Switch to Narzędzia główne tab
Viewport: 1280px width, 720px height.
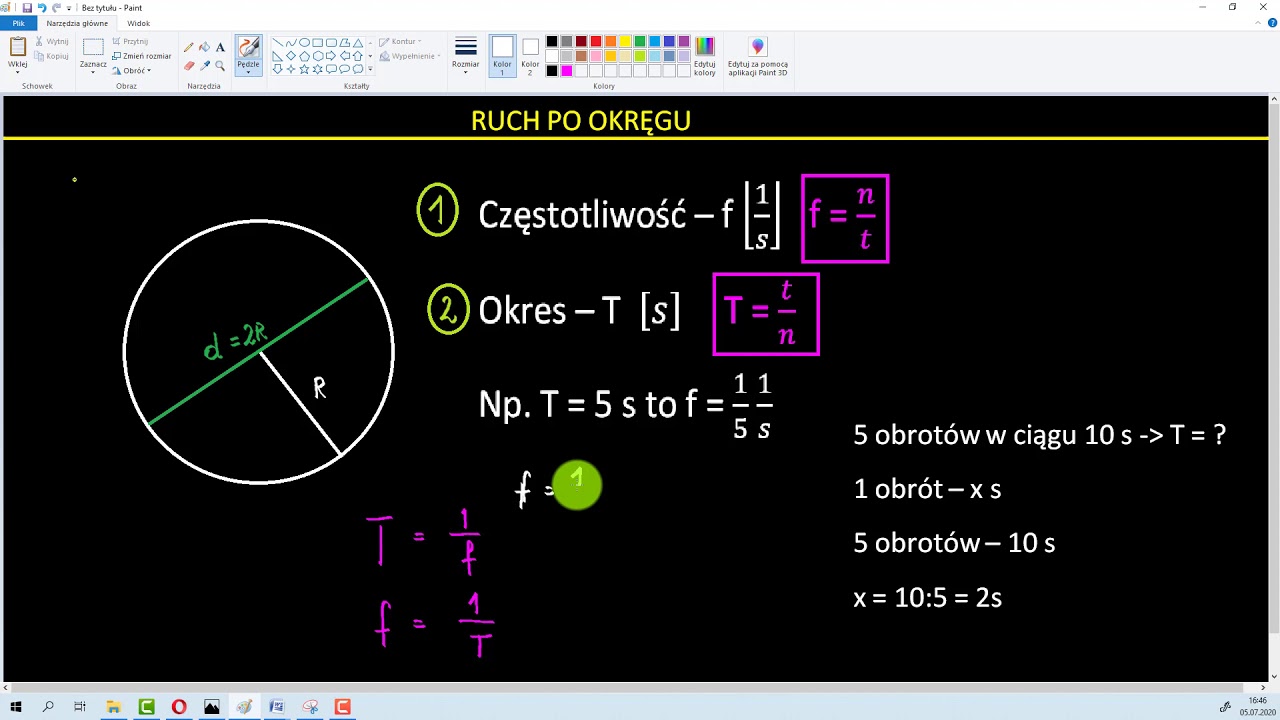pos(77,23)
